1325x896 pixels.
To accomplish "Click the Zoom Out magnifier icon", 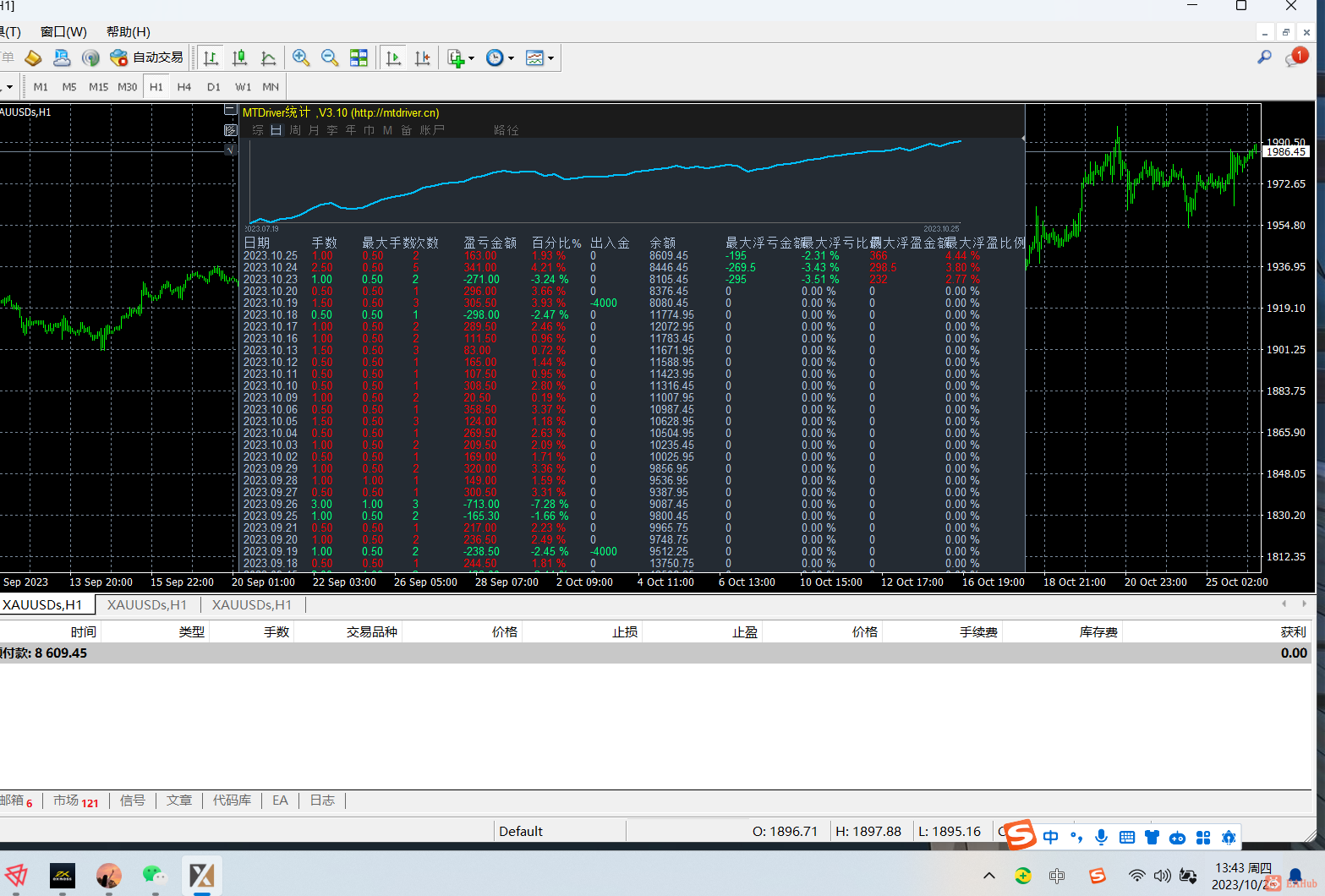I will click(x=330, y=57).
